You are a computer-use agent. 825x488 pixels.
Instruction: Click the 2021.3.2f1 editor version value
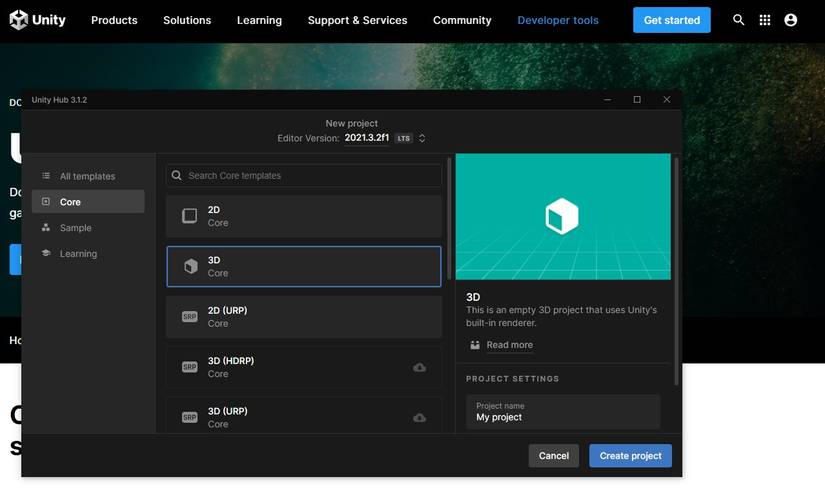coord(367,138)
